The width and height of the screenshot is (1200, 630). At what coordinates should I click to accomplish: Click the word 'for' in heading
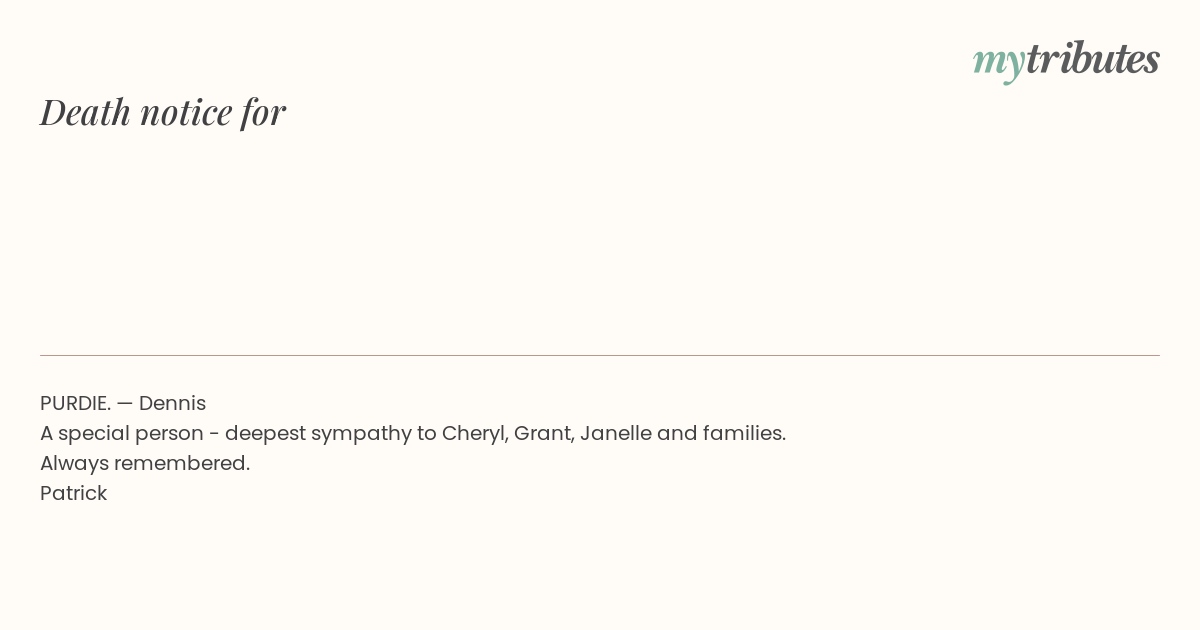click(x=263, y=112)
